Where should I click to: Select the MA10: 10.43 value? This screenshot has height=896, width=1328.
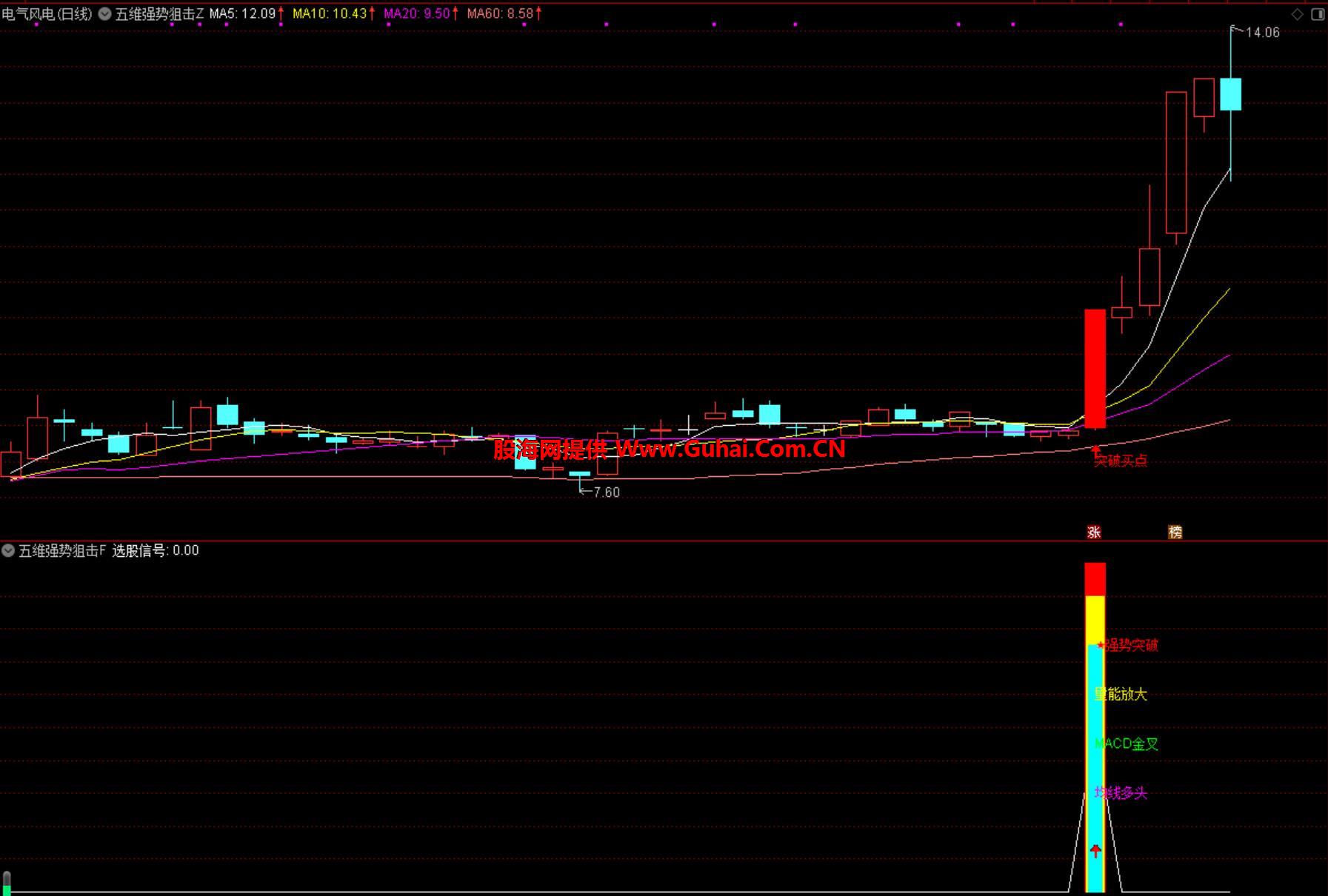click(x=330, y=14)
